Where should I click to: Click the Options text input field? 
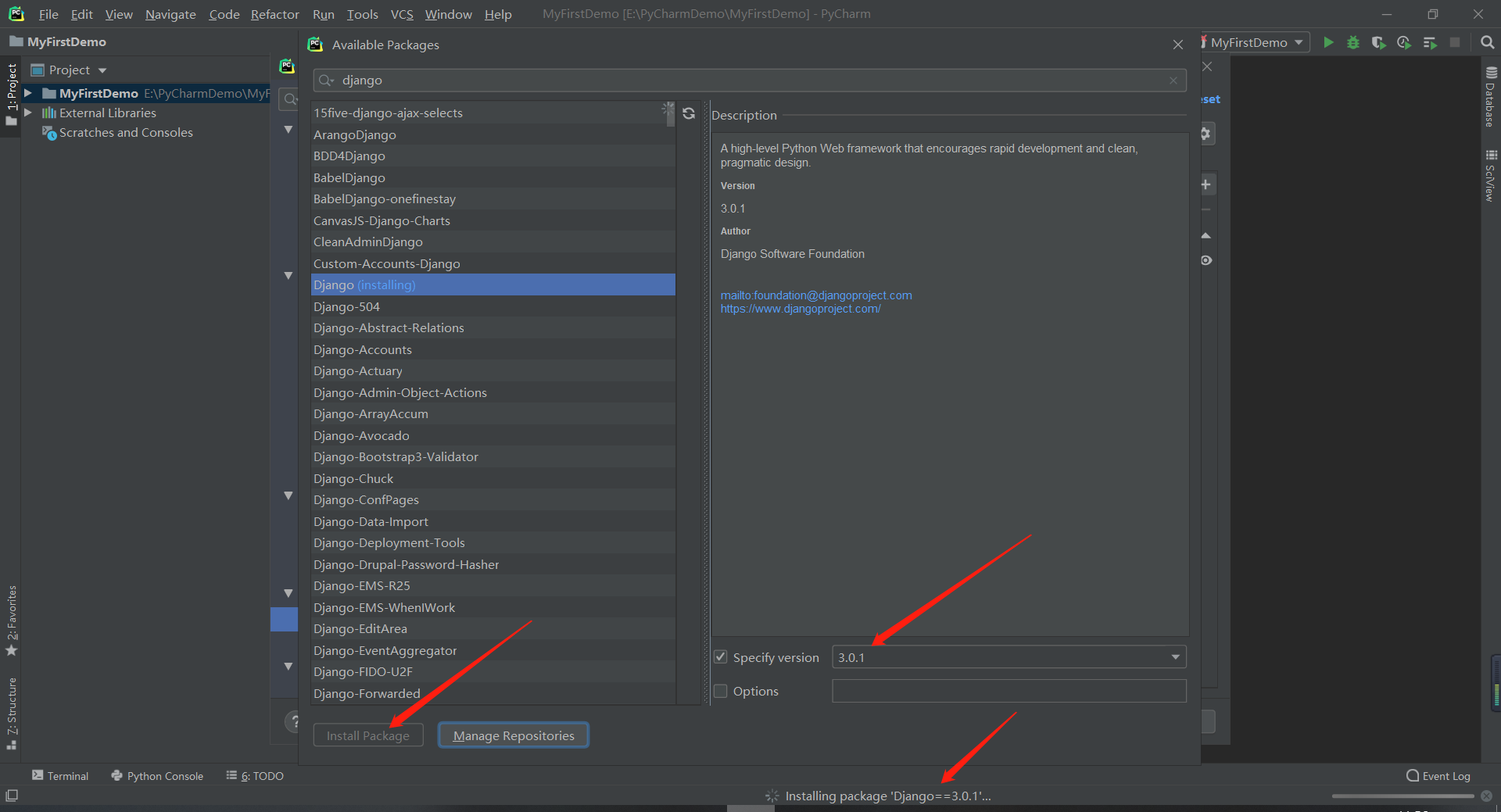click(x=1009, y=691)
